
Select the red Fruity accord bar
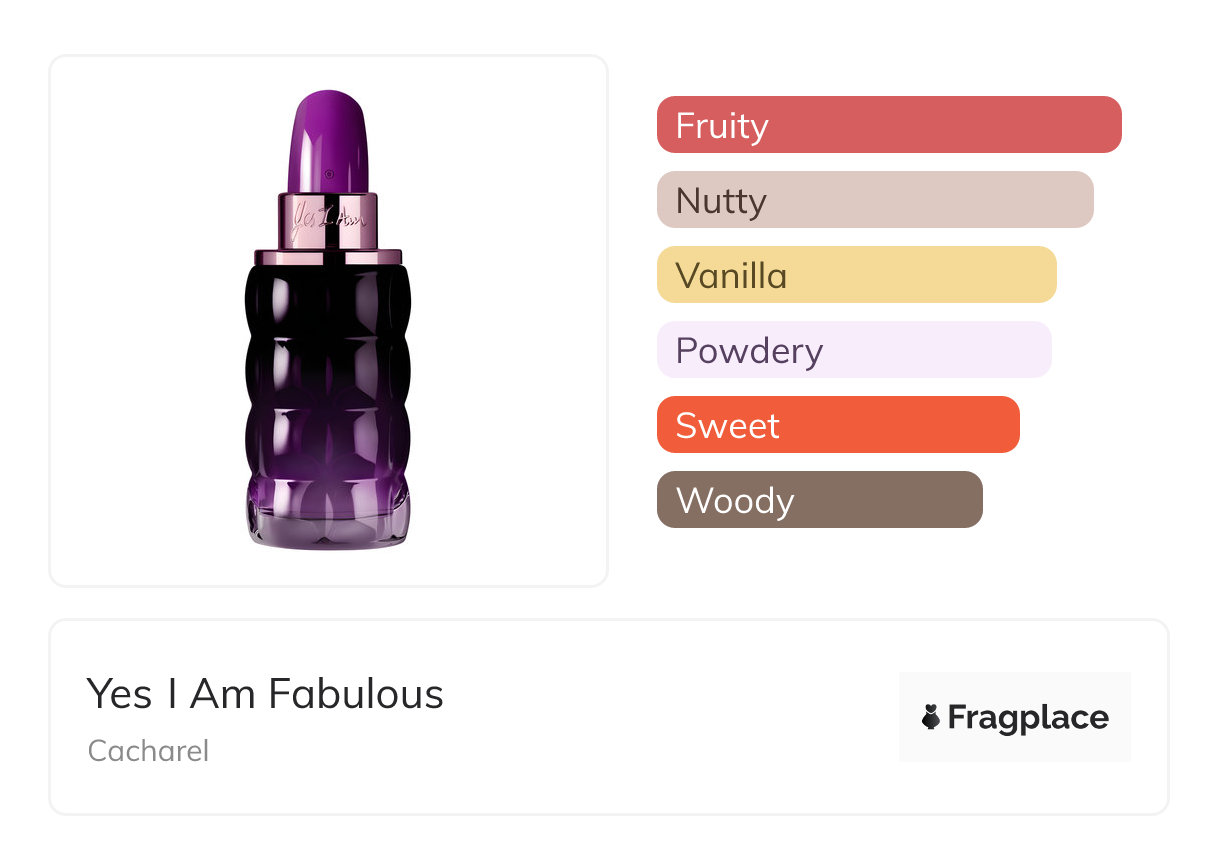pyautogui.click(x=889, y=125)
